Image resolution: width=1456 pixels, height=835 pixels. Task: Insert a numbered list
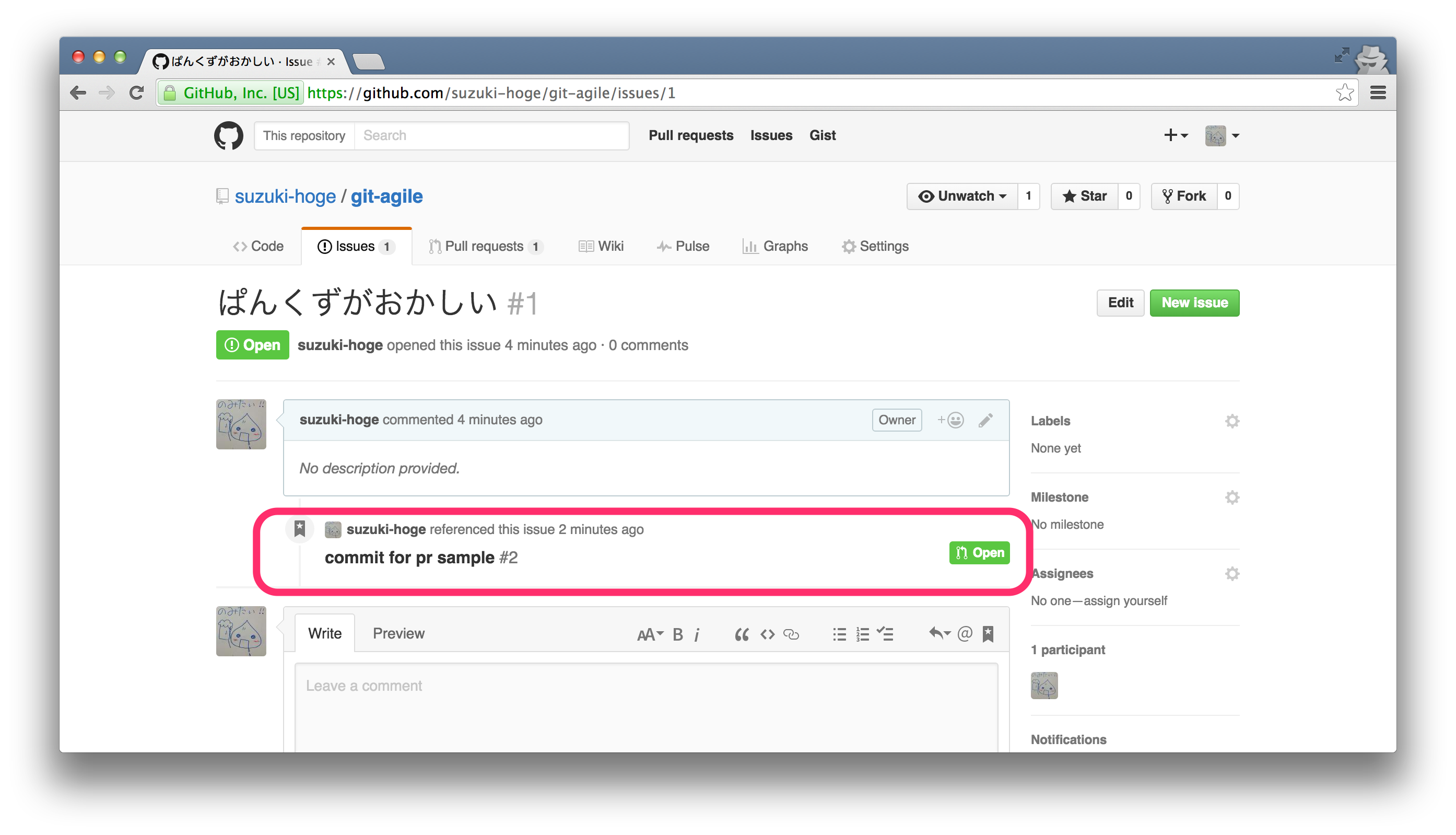862,634
